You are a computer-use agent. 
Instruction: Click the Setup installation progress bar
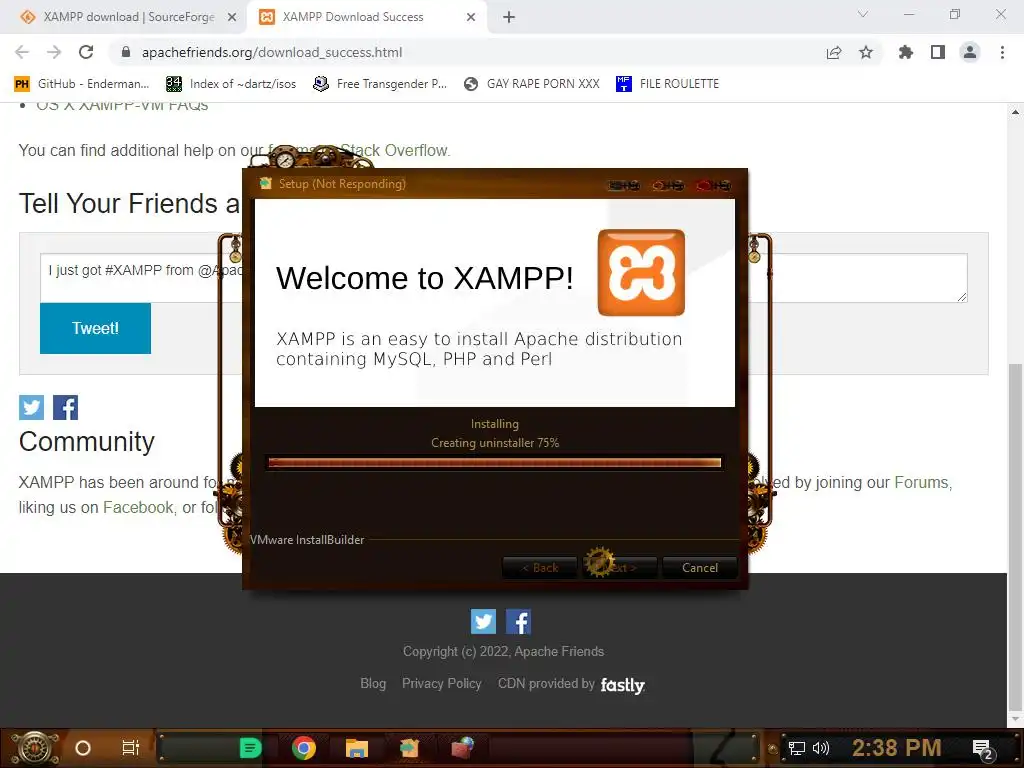point(494,462)
